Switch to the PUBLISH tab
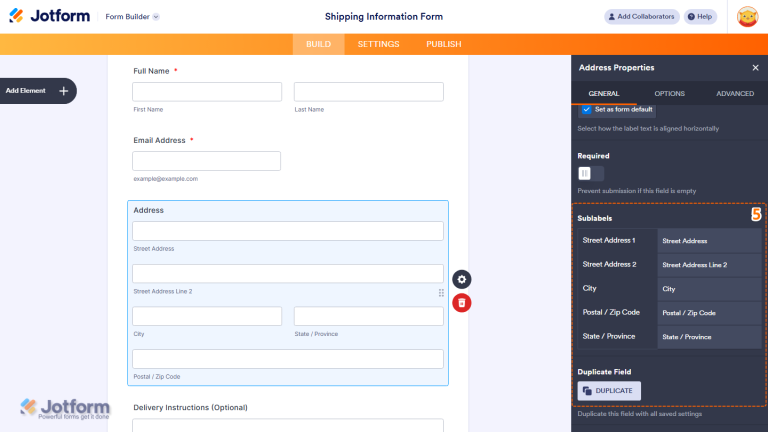Screen dimensions: 768x432 (444, 44)
